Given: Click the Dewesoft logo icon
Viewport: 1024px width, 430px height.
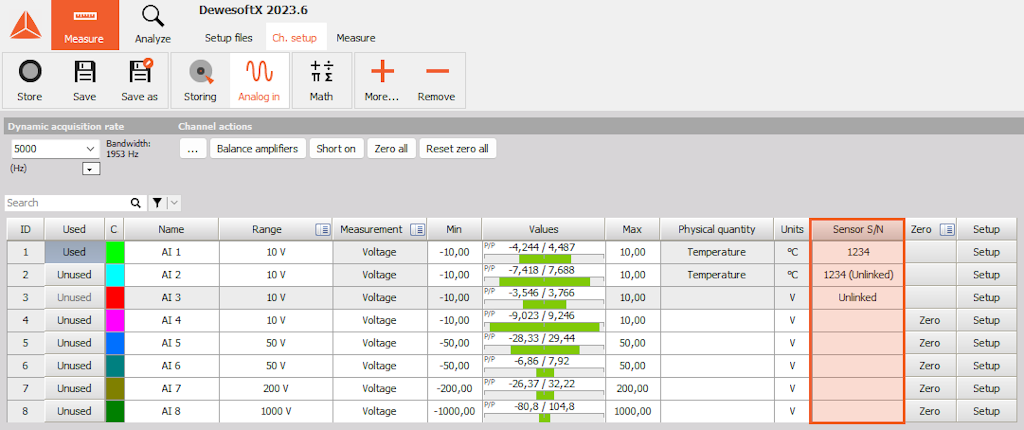Looking at the screenshot, I should point(25,25).
